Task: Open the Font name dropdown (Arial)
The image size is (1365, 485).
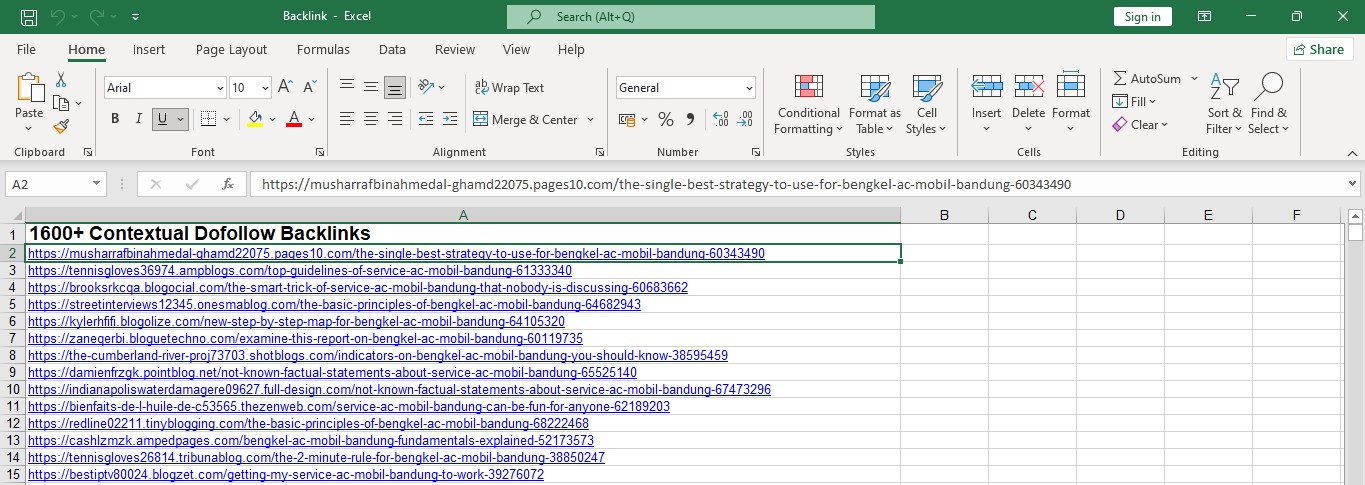Action: tap(220, 88)
